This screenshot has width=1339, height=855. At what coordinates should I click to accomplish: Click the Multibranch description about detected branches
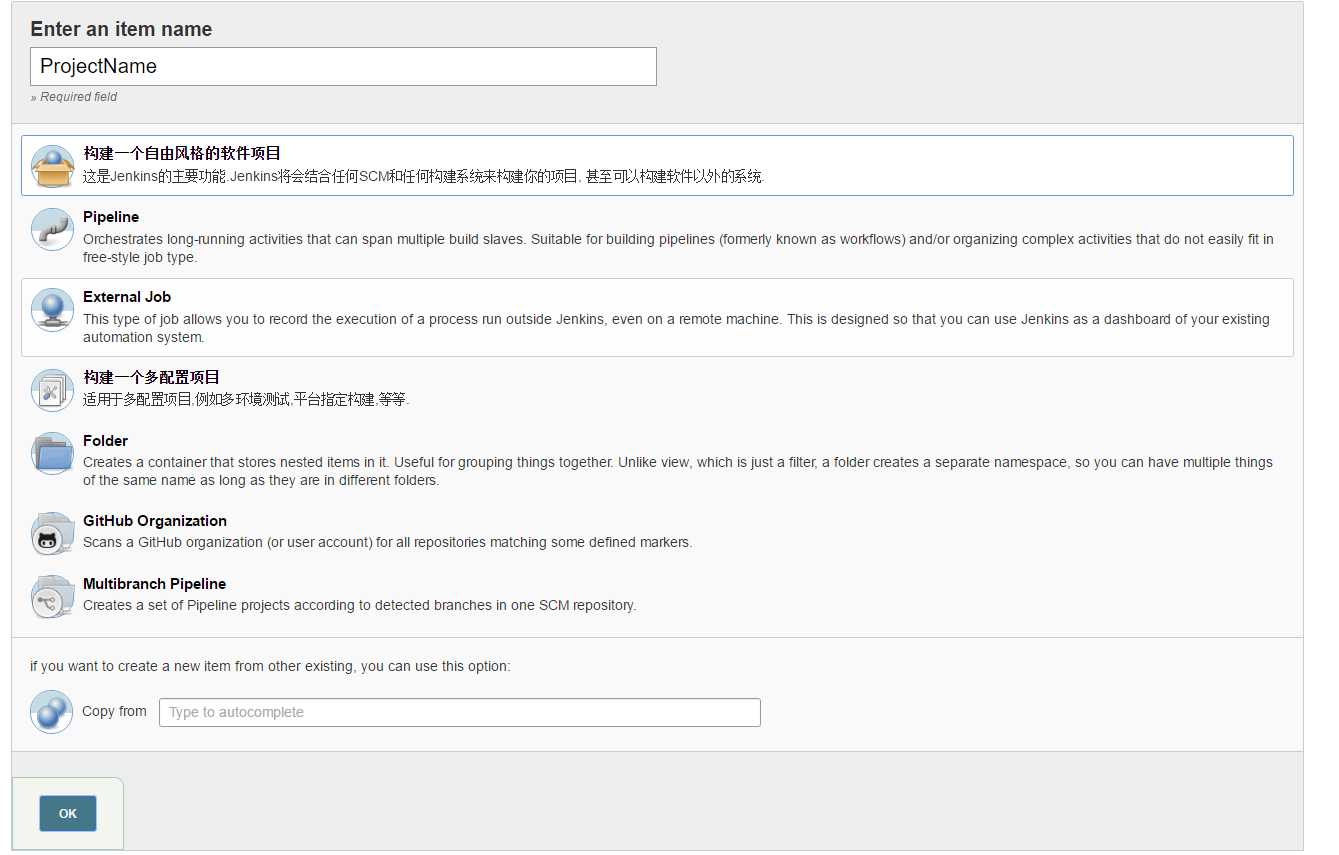pos(360,605)
